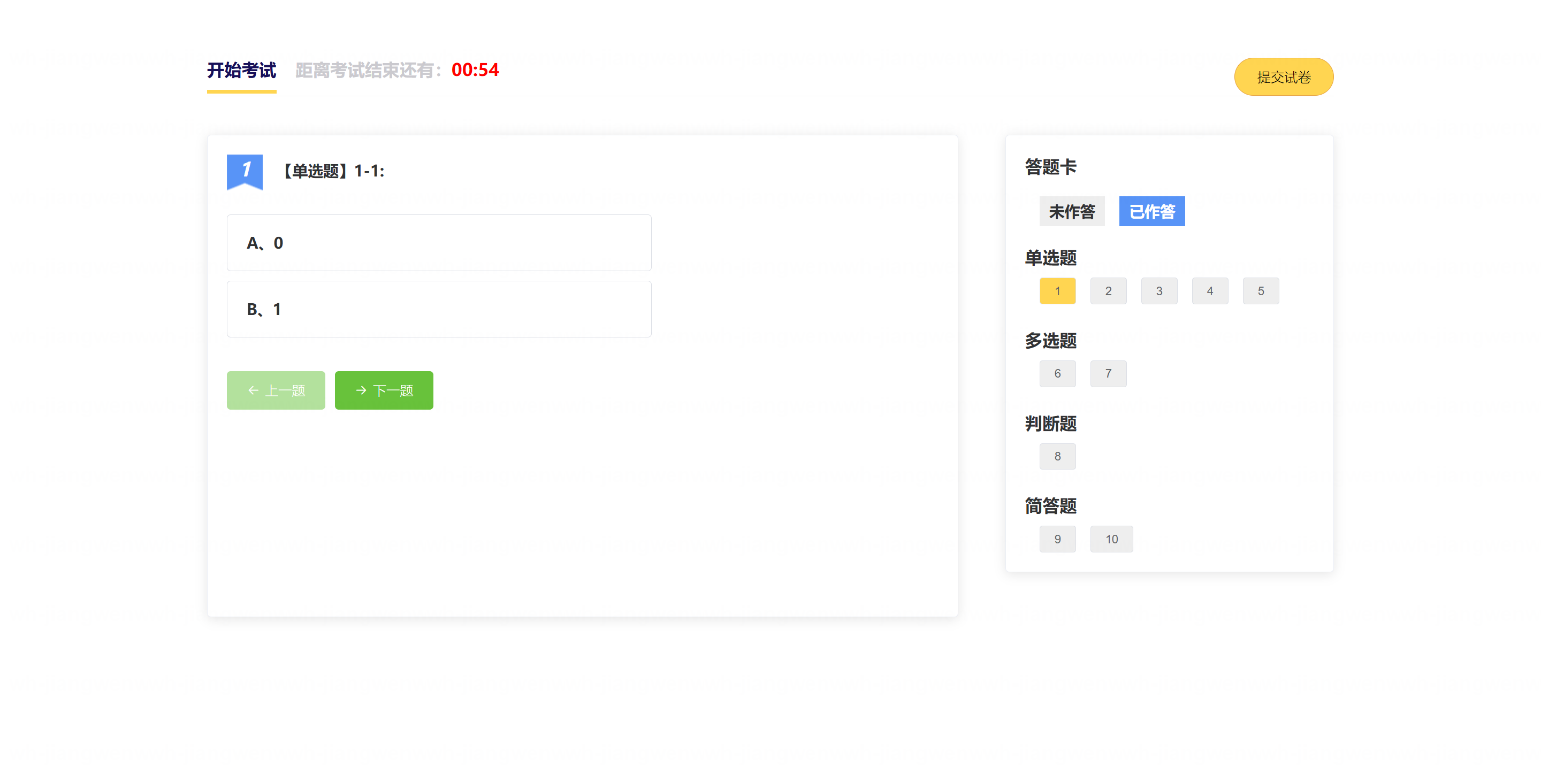Open the 开始考试 tab
Image resolution: width=1541 pixels, height=784 pixels.
[x=242, y=71]
